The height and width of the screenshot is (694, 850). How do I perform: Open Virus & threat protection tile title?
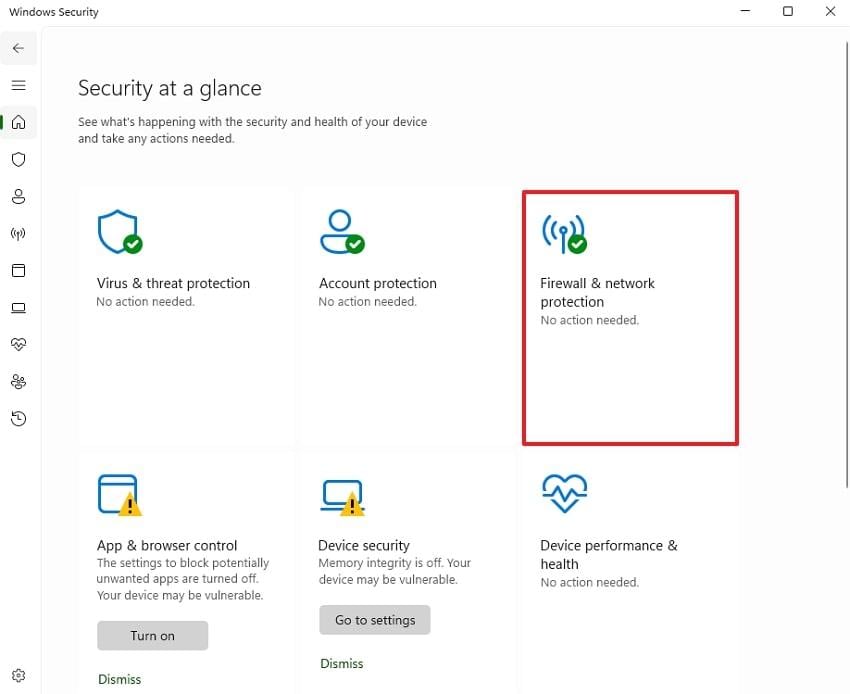173,284
